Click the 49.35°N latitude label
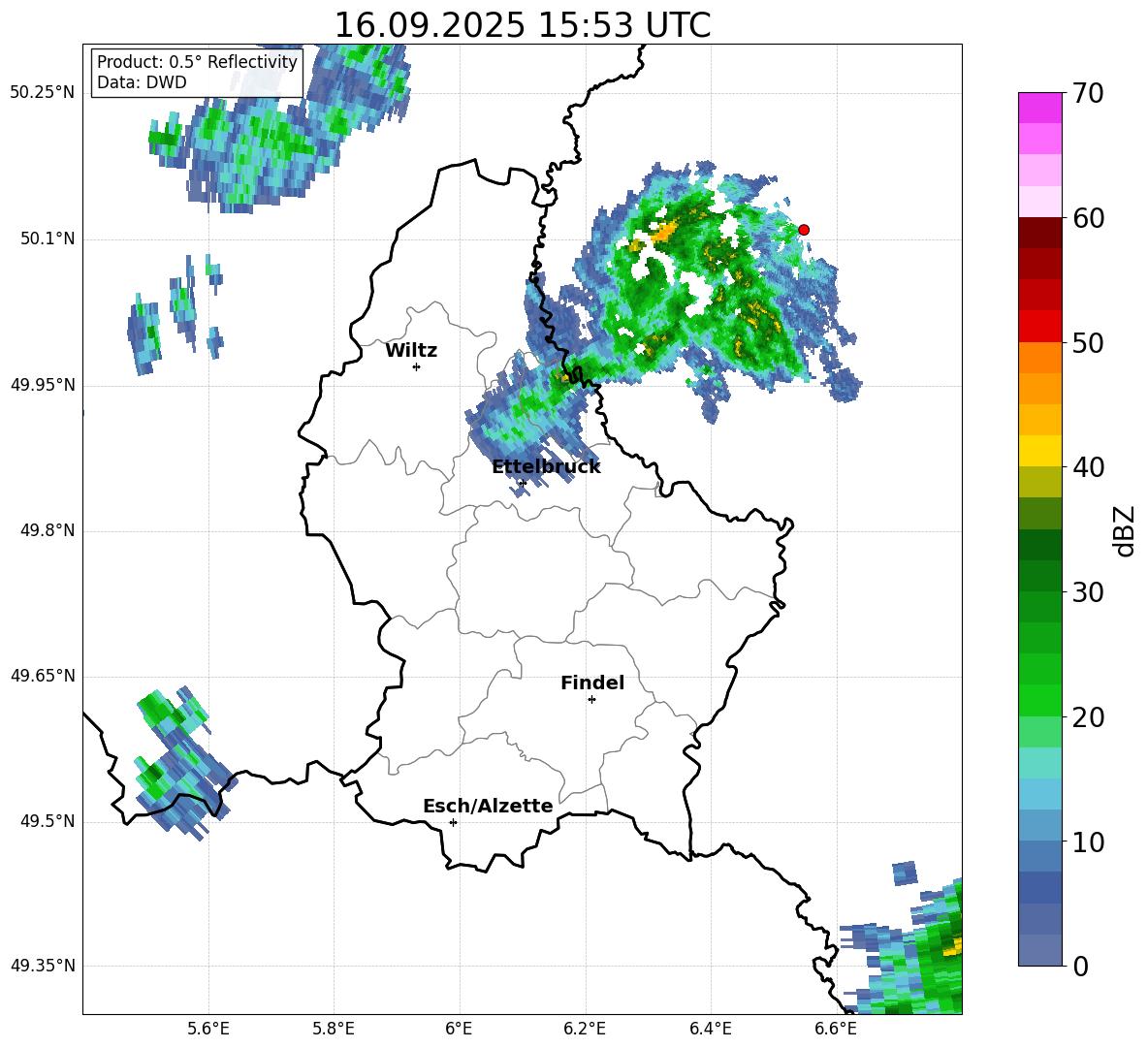This screenshot has height=1048, width=1148. coord(43,966)
